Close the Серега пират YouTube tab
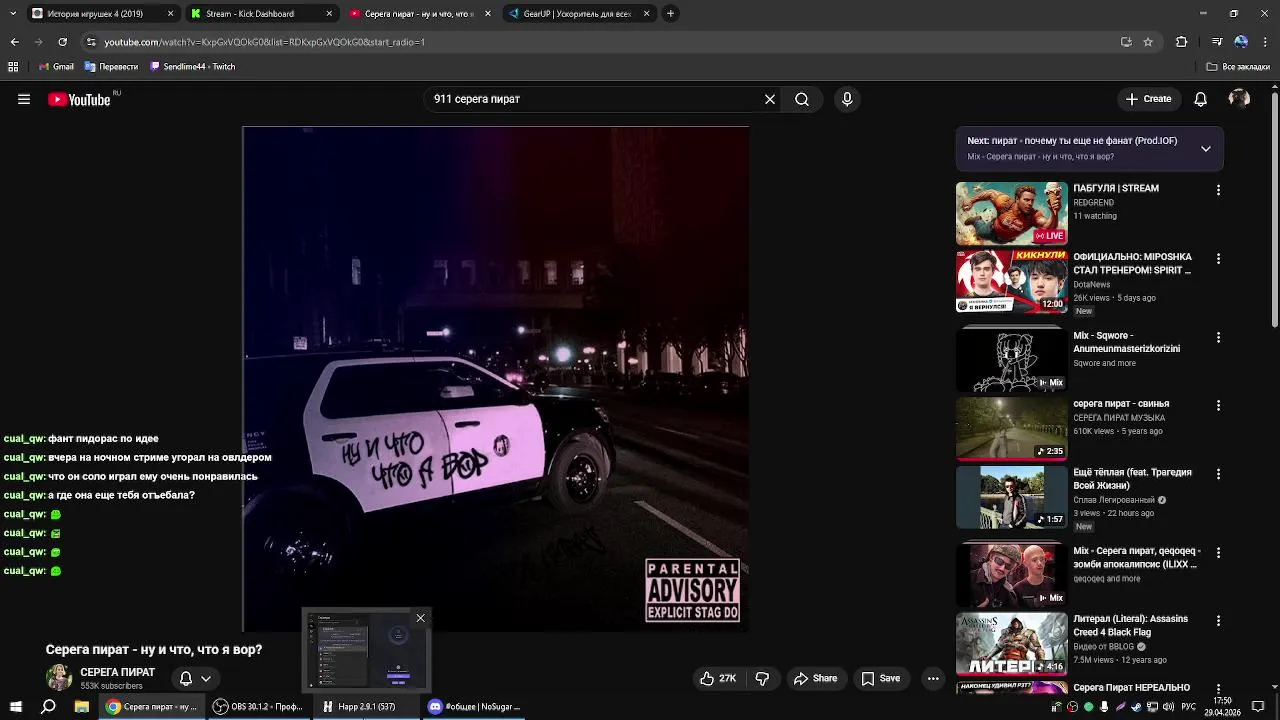Screen dimensions: 1280x720 click(x=488, y=13)
